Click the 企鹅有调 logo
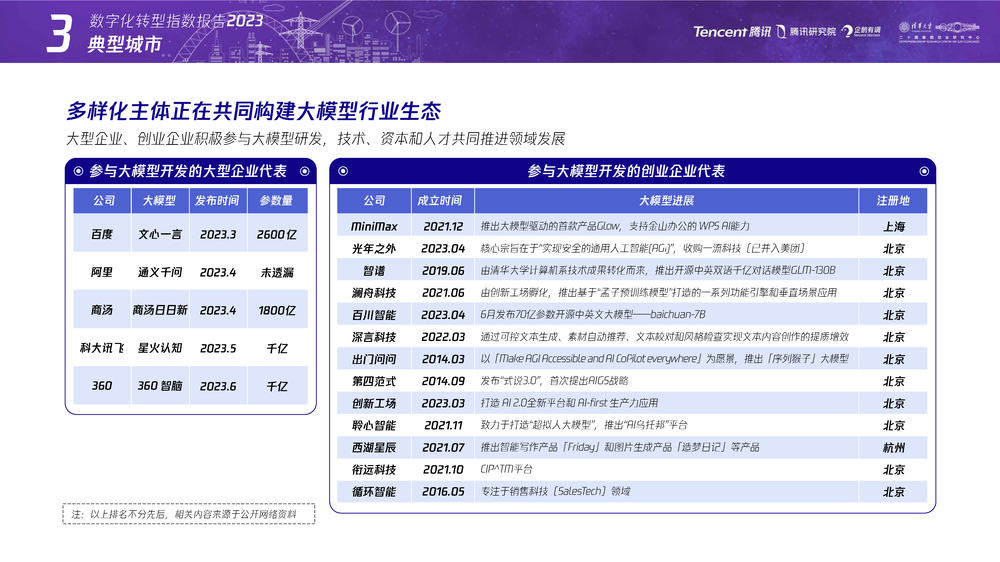Image resolution: width=1000 pixels, height=562 pixels. point(861,31)
